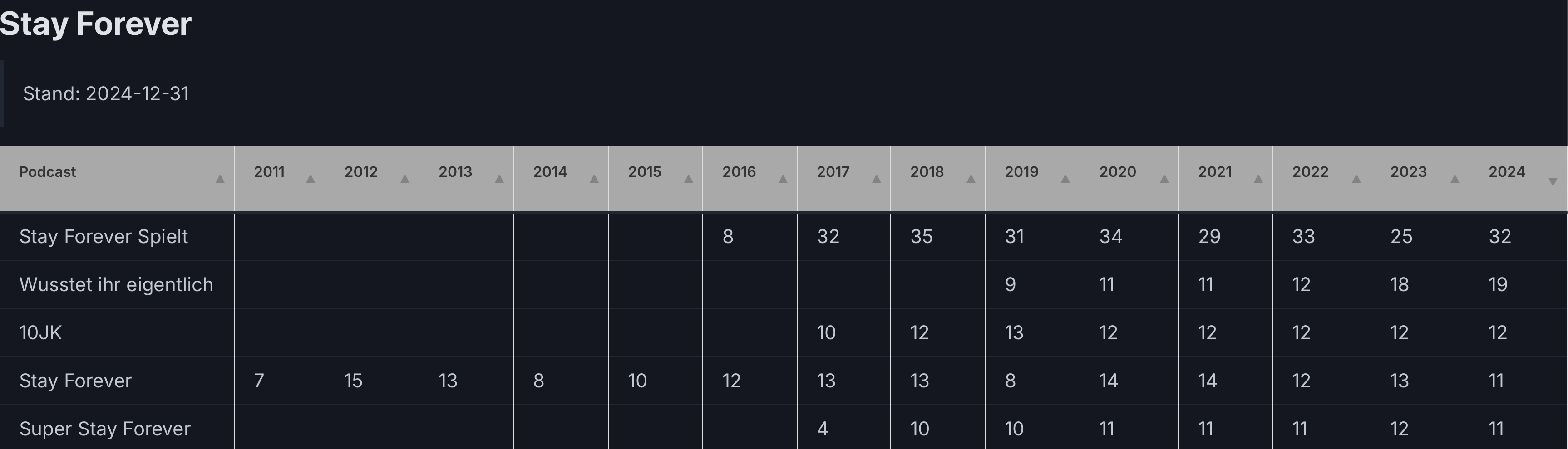Select the 2020 column header
Viewport: 1568px width, 449px height.
1117,172
